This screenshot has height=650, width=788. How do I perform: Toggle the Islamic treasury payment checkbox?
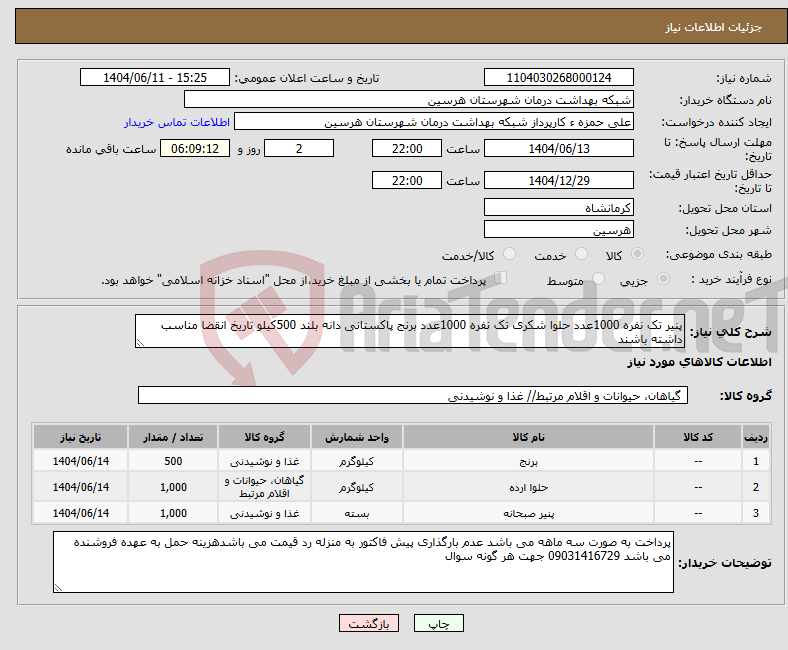click(x=502, y=279)
